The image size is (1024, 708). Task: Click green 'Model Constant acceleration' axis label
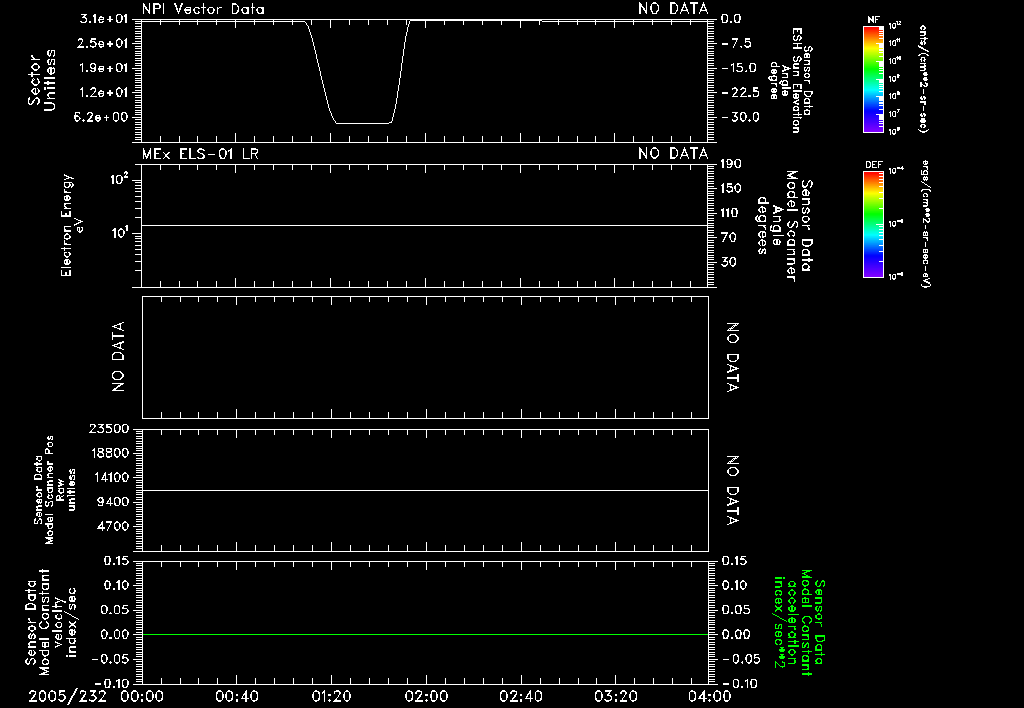(799, 622)
